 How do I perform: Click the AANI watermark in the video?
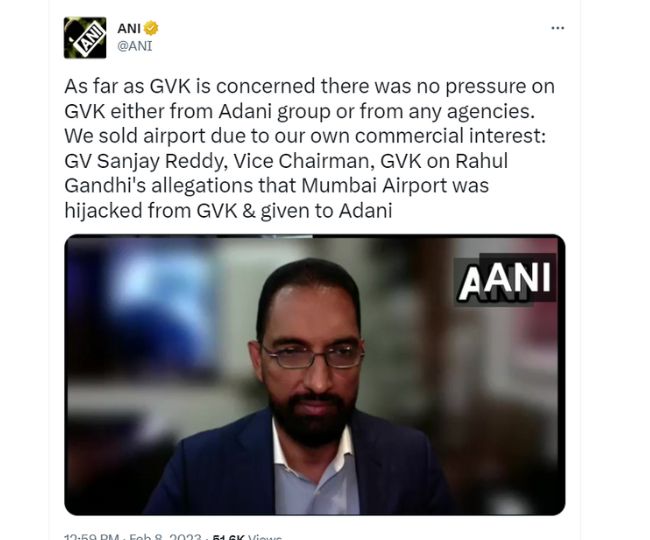tap(505, 279)
